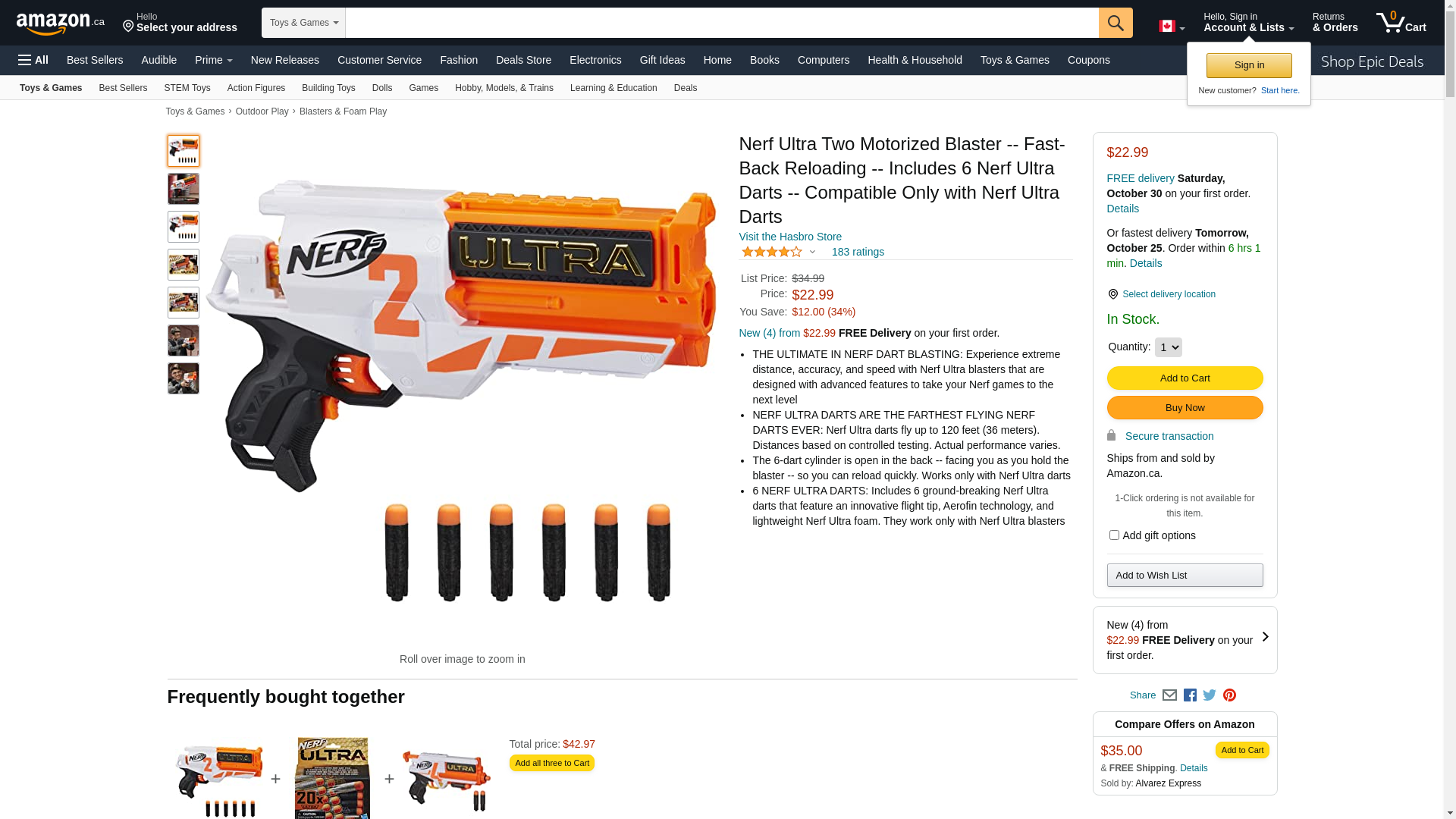
Task: Open the Quantity dropdown
Action: click(1168, 347)
